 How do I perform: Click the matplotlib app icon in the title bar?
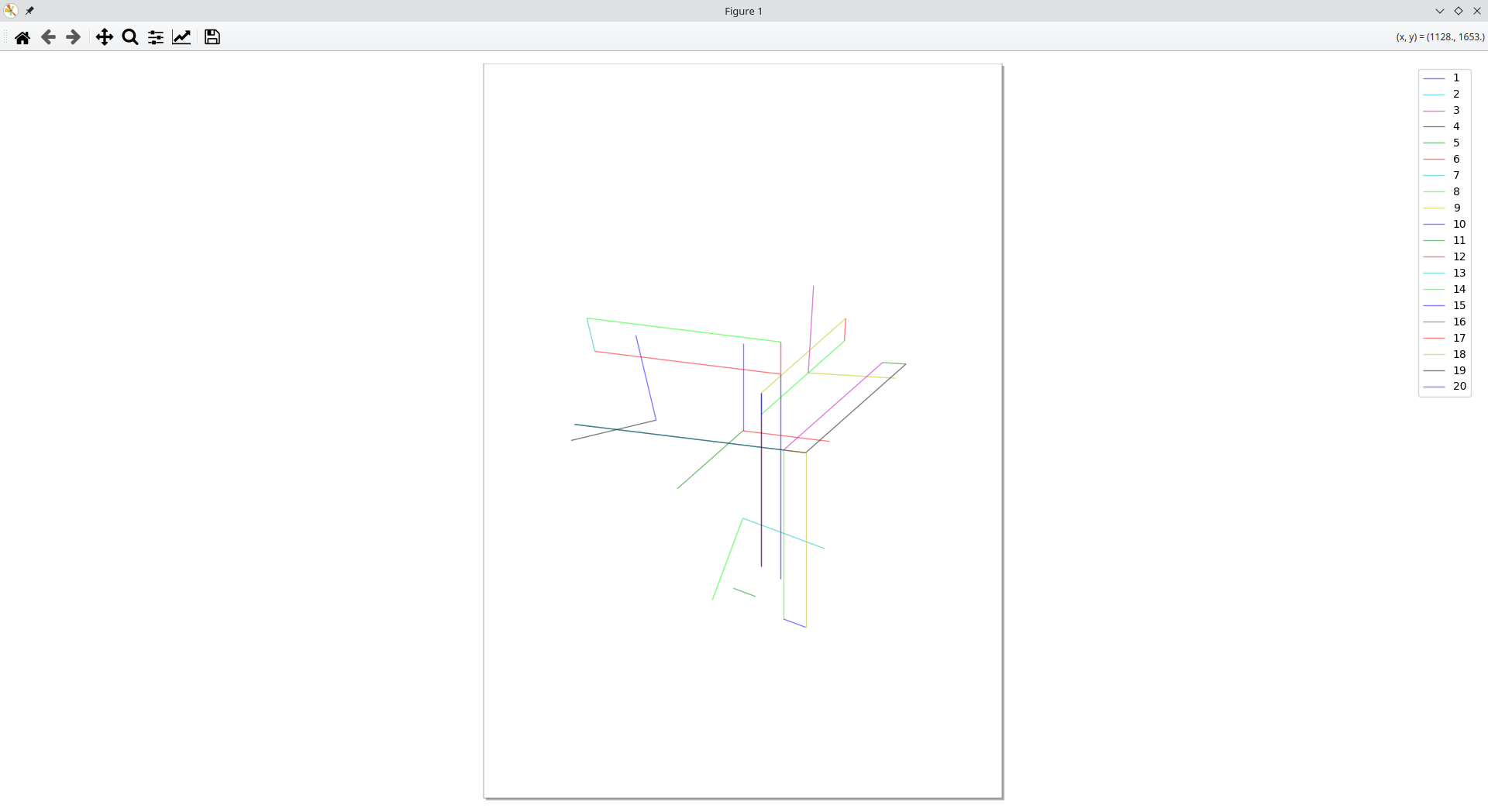point(11,11)
